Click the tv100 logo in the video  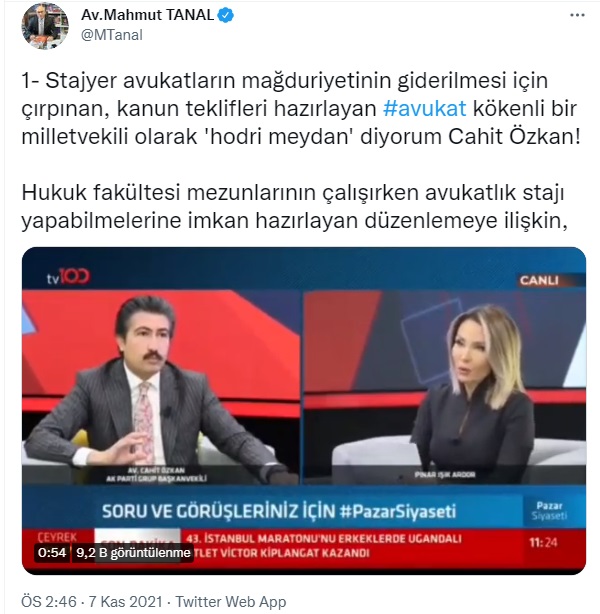[68, 277]
